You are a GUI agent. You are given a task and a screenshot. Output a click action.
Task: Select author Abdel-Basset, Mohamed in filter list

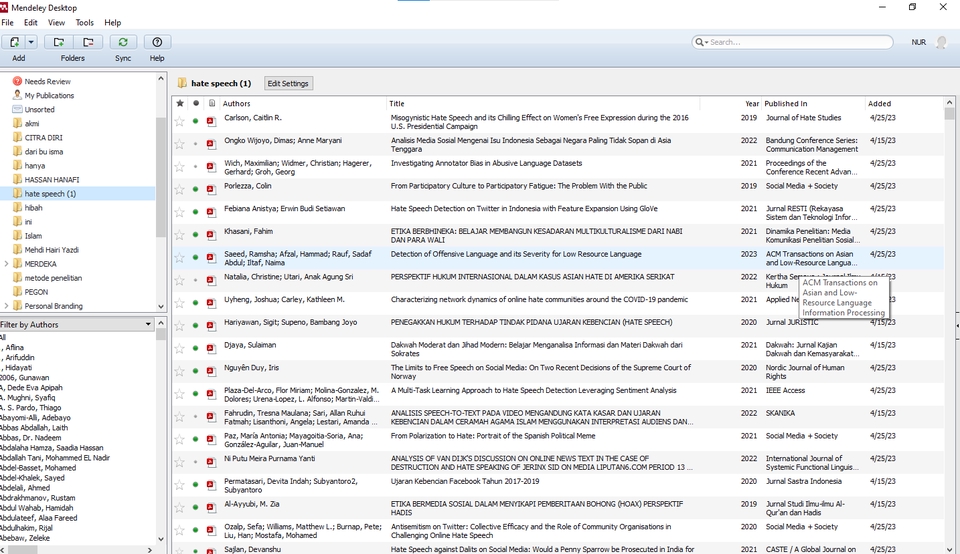tap(38, 468)
